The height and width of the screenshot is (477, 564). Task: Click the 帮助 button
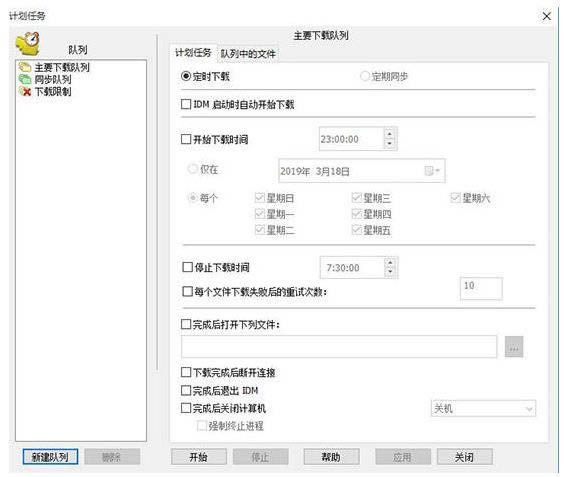331,457
